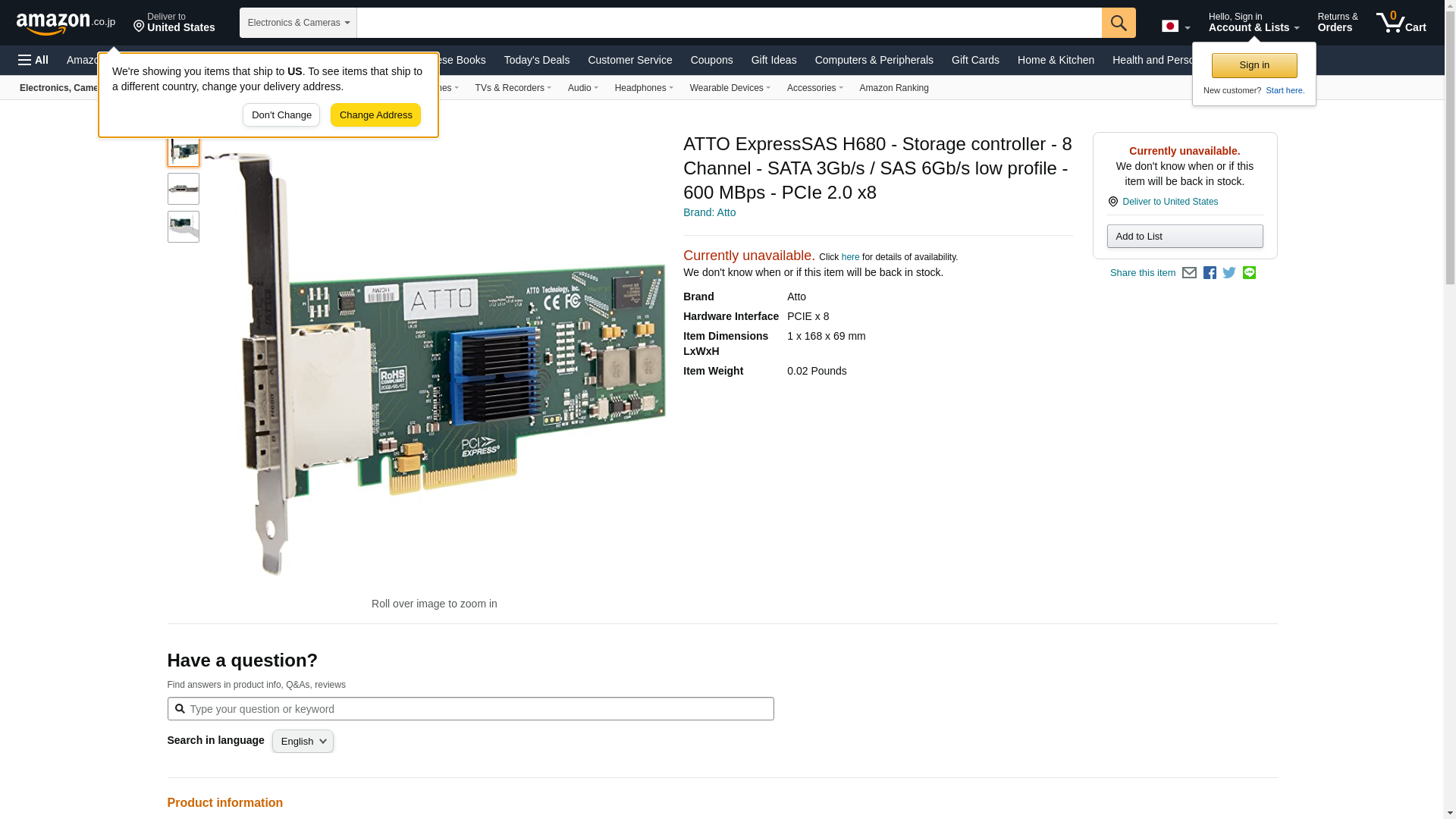Expand Electronics & Cameras search category dropdown
Viewport: 1456px width, 819px height.
(x=298, y=23)
